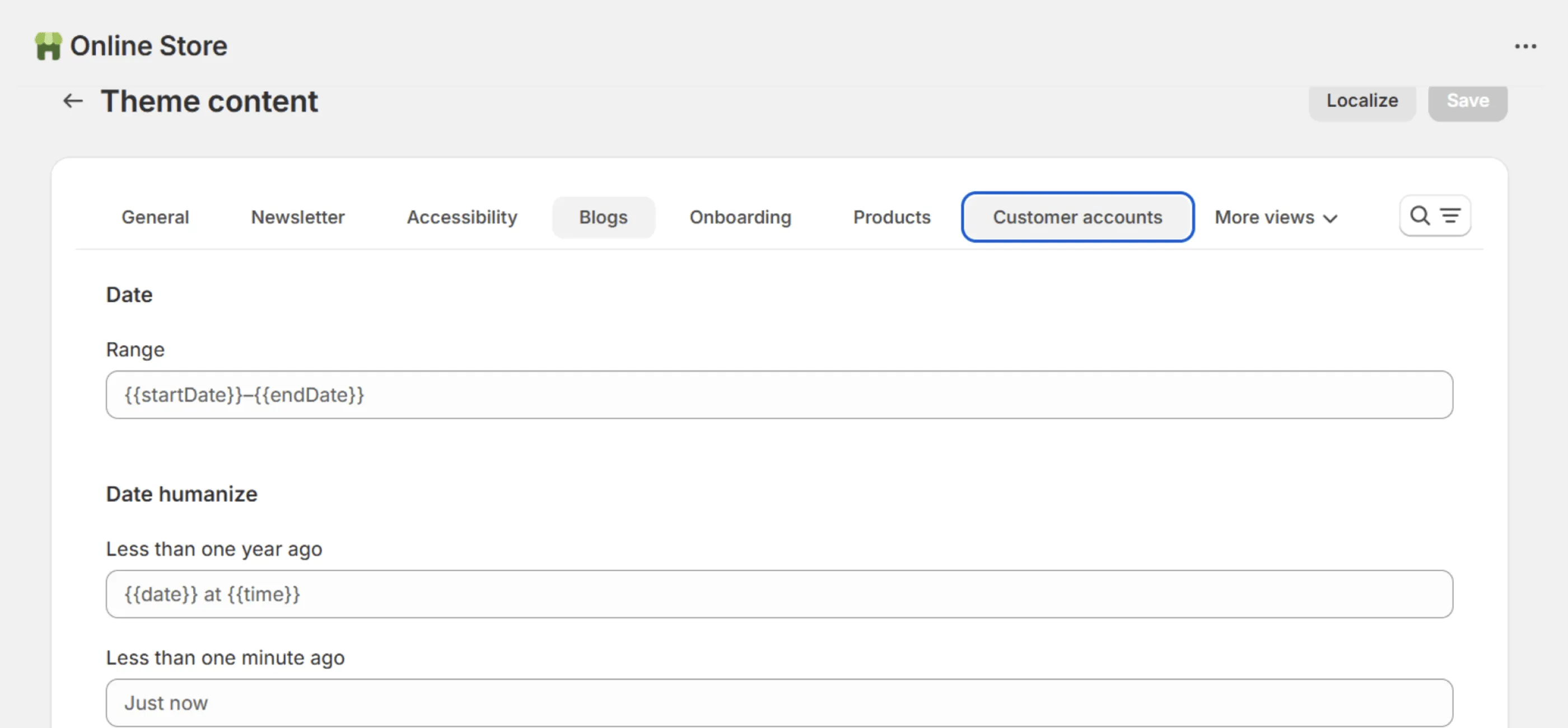Screen dimensions: 1568x728
Task: Click the Save button
Action: click(x=1468, y=100)
